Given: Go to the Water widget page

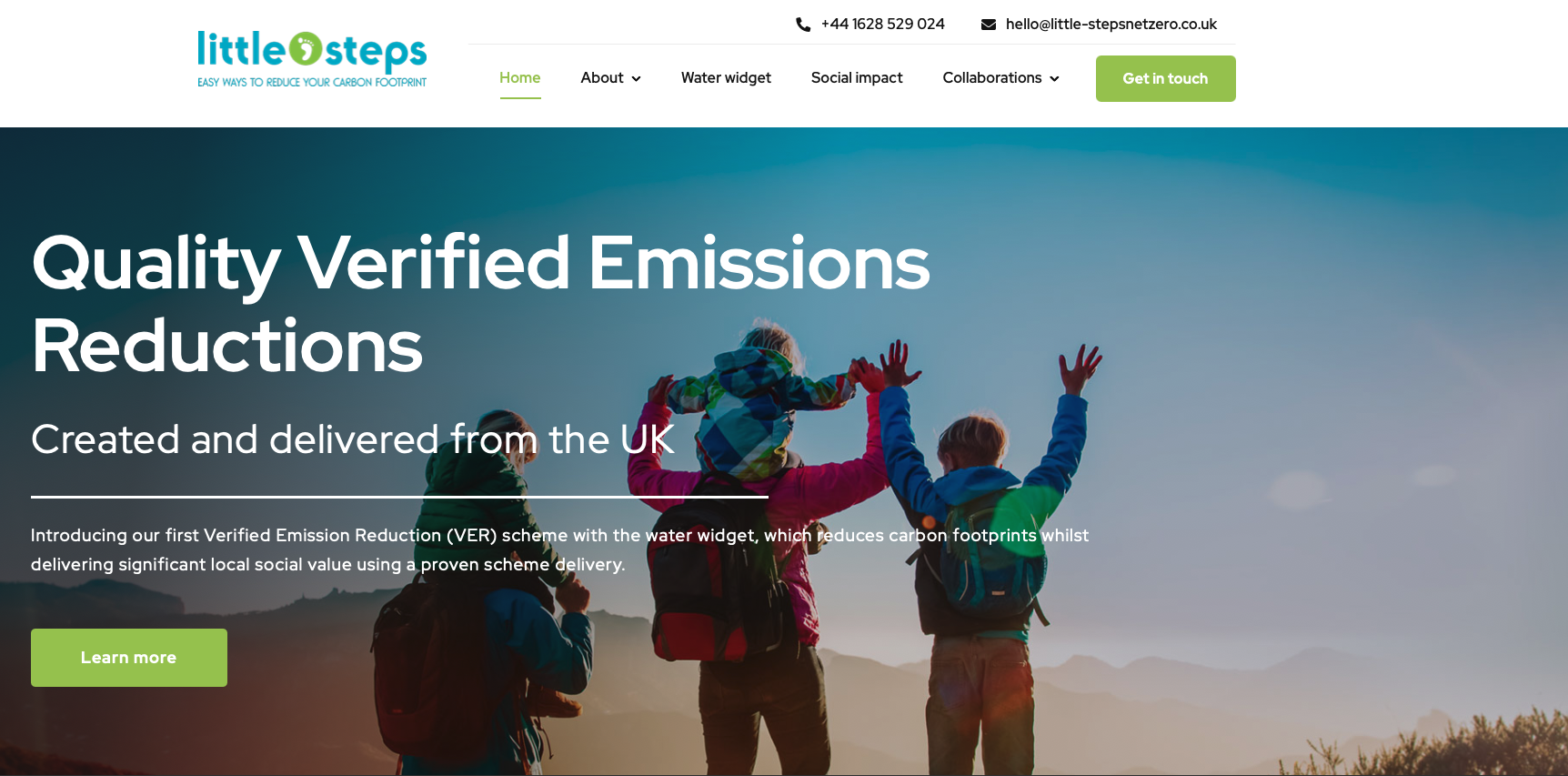Looking at the screenshot, I should coord(726,78).
